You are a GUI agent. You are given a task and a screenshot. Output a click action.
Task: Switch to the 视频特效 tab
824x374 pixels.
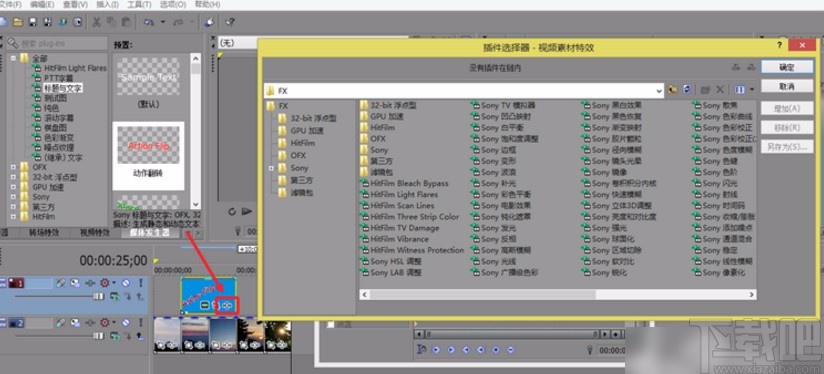click(95, 233)
